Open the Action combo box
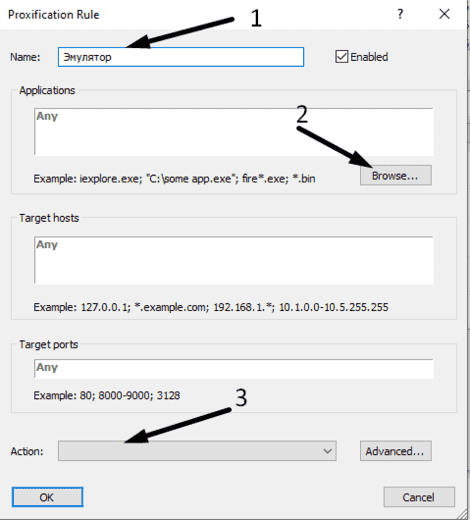The height and width of the screenshot is (520, 470). 197,451
